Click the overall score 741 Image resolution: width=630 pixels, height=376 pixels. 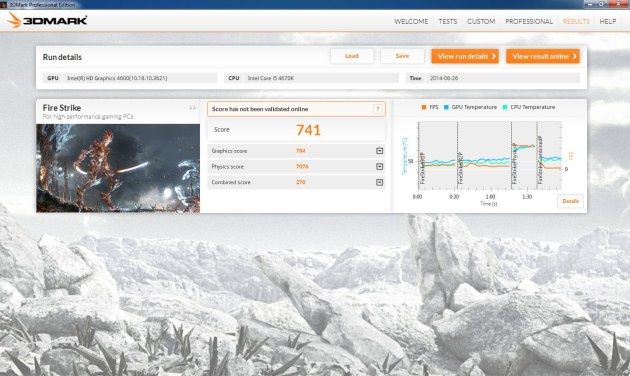coord(308,130)
